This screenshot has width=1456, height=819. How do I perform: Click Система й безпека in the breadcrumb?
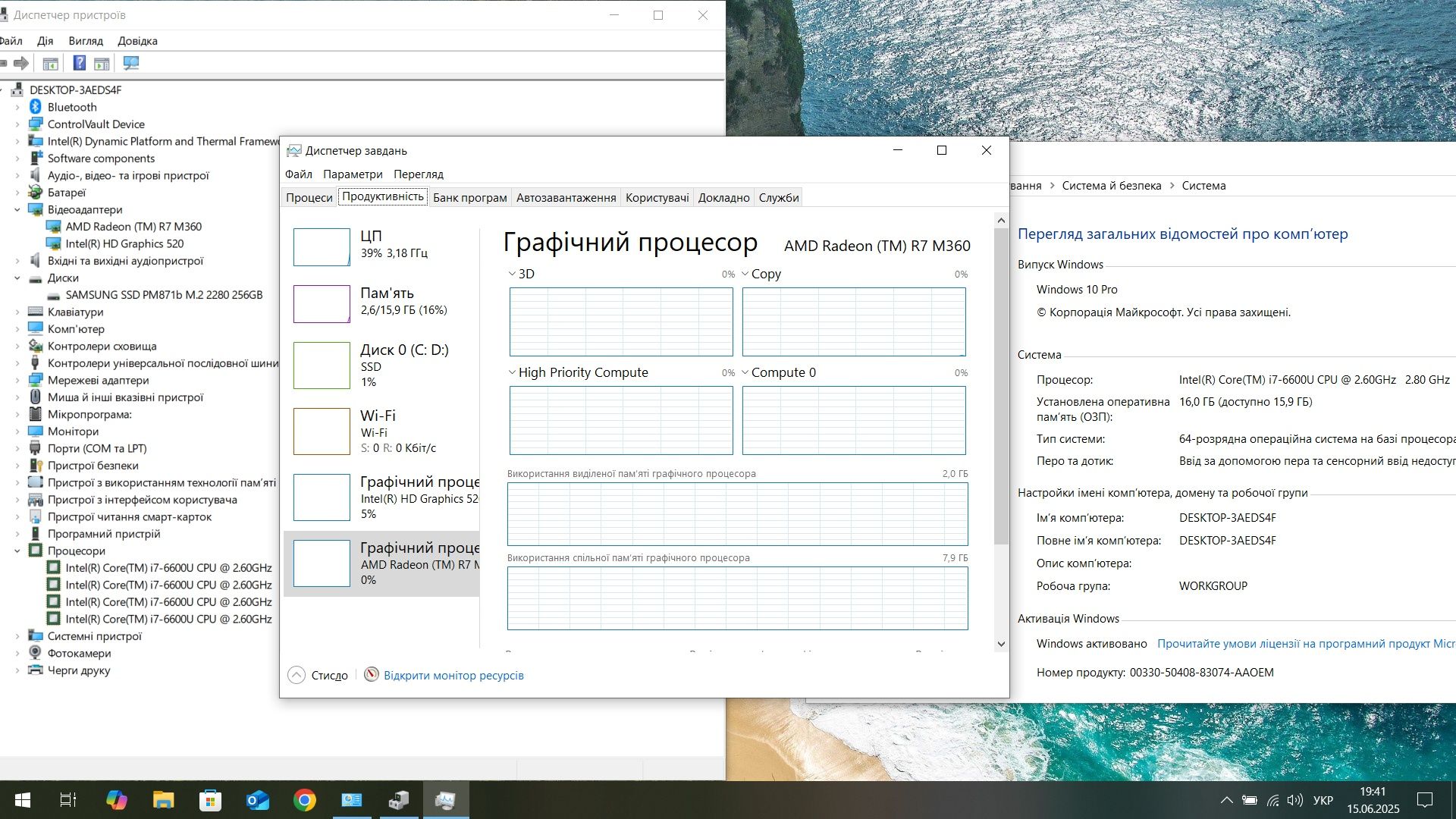(x=1112, y=186)
